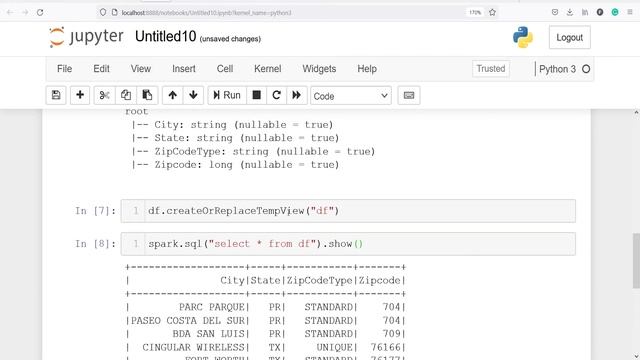The width and height of the screenshot is (640, 360).
Task: Open the Cell menu
Action: pos(225,69)
